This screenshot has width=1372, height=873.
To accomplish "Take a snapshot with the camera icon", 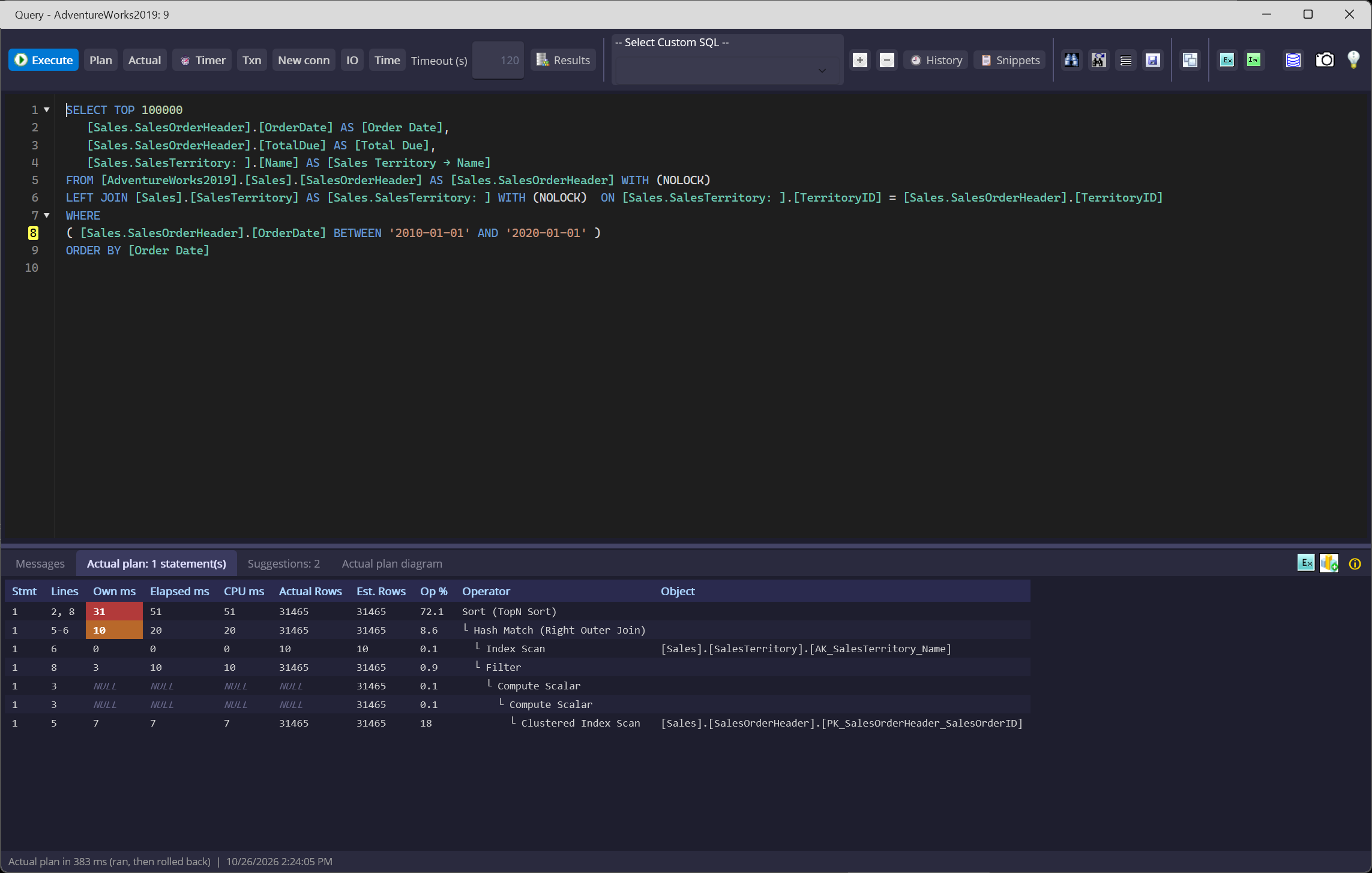I will (x=1325, y=60).
